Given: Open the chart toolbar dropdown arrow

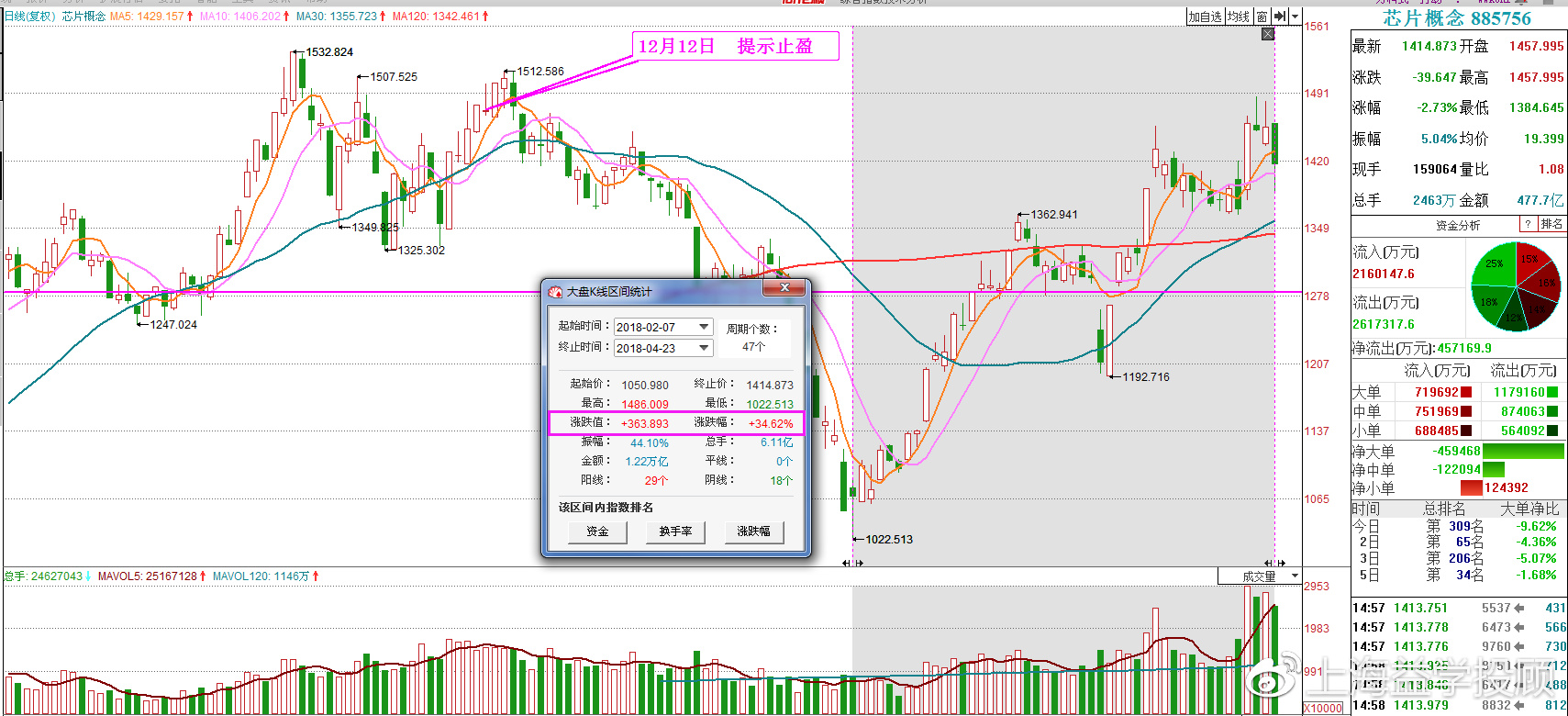Looking at the screenshot, I should coord(1295,17).
